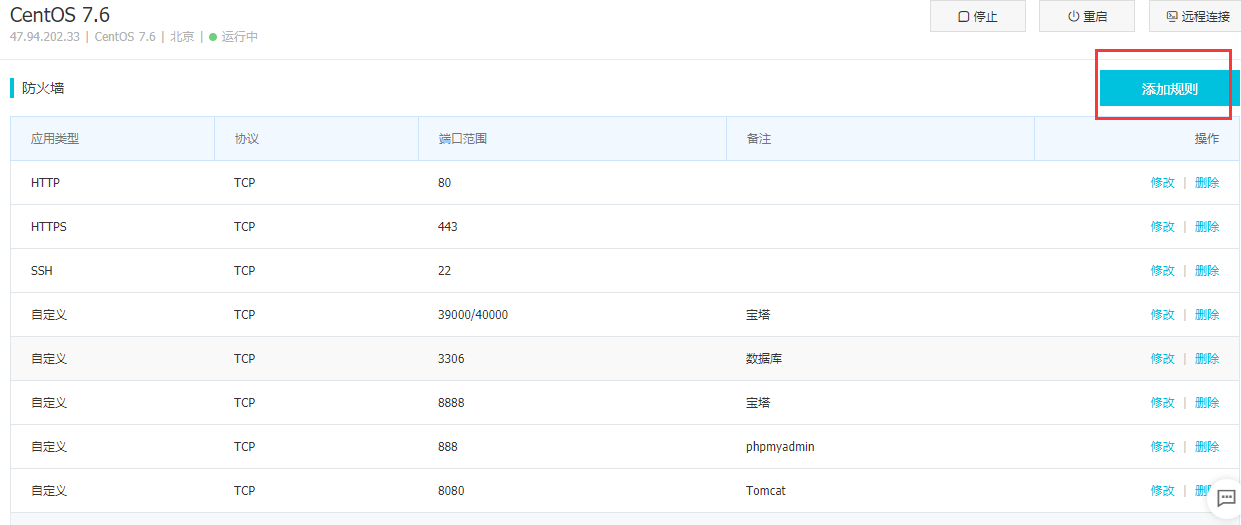Click port value 443
Image resolution: width=1241 pixels, height=525 pixels.
(447, 227)
